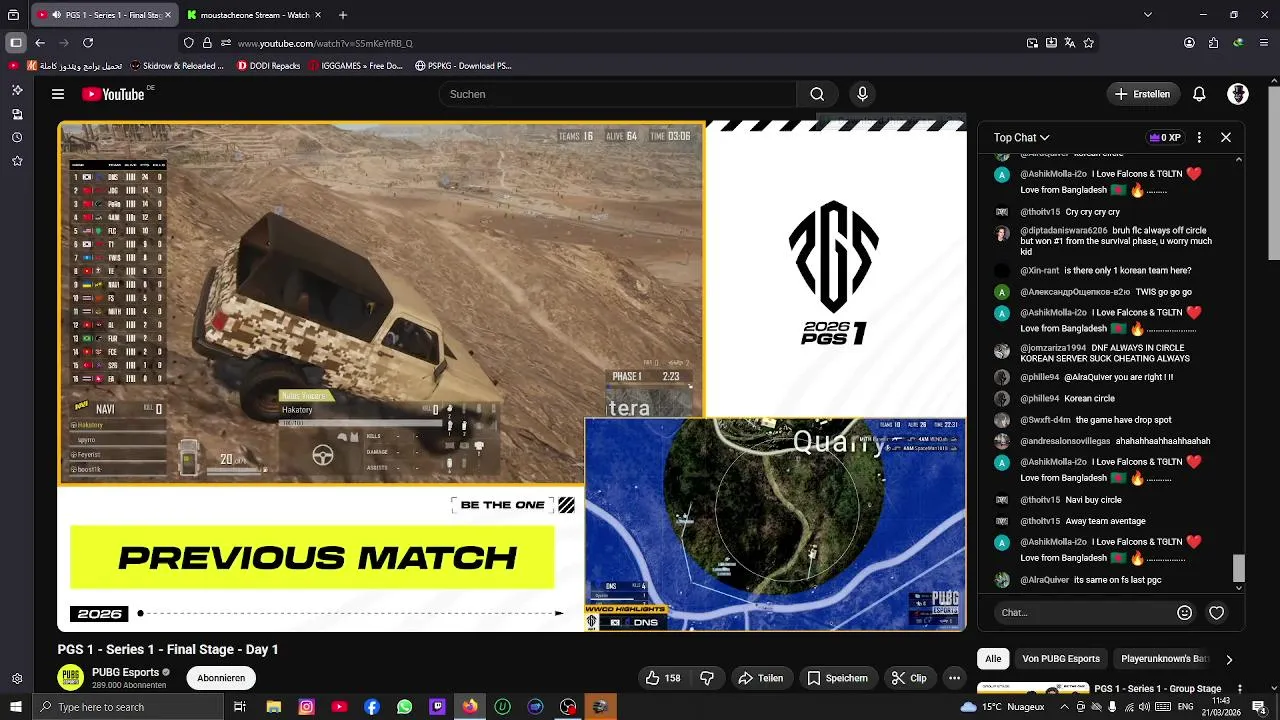Screen dimensions: 1280x720
Task: Open the YouTube account avatar menu
Action: click(x=1238, y=94)
